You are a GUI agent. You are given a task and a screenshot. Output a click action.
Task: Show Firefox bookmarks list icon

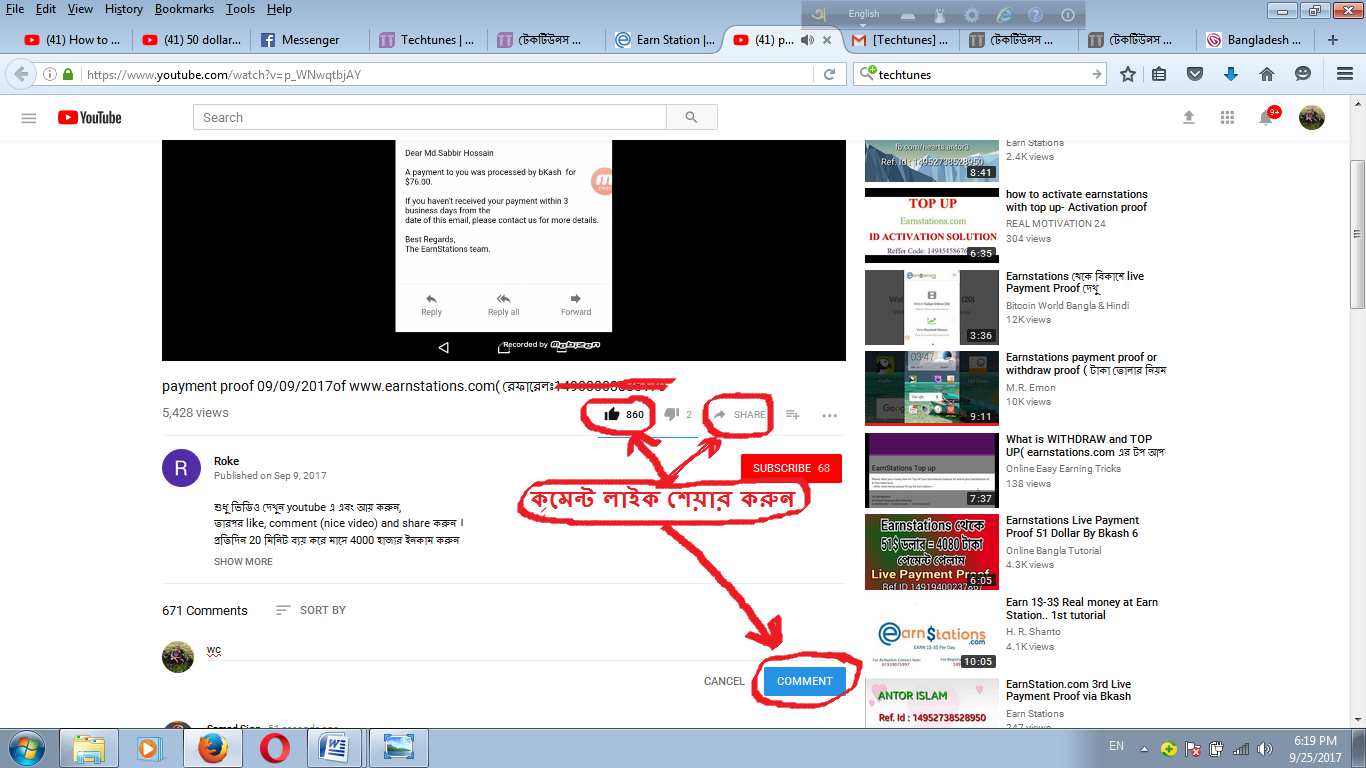pyautogui.click(x=1159, y=74)
